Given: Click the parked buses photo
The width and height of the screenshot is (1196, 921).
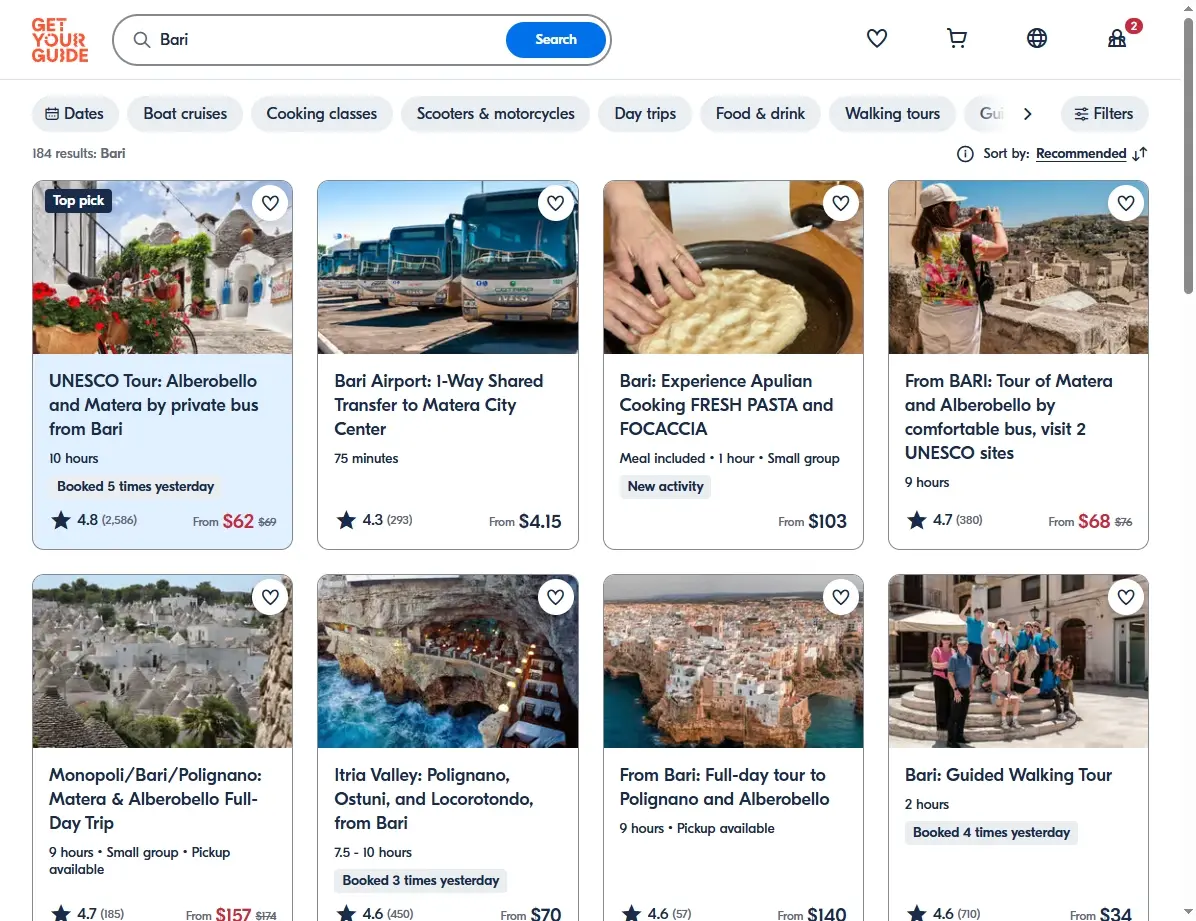Looking at the screenshot, I should [448, 267].
